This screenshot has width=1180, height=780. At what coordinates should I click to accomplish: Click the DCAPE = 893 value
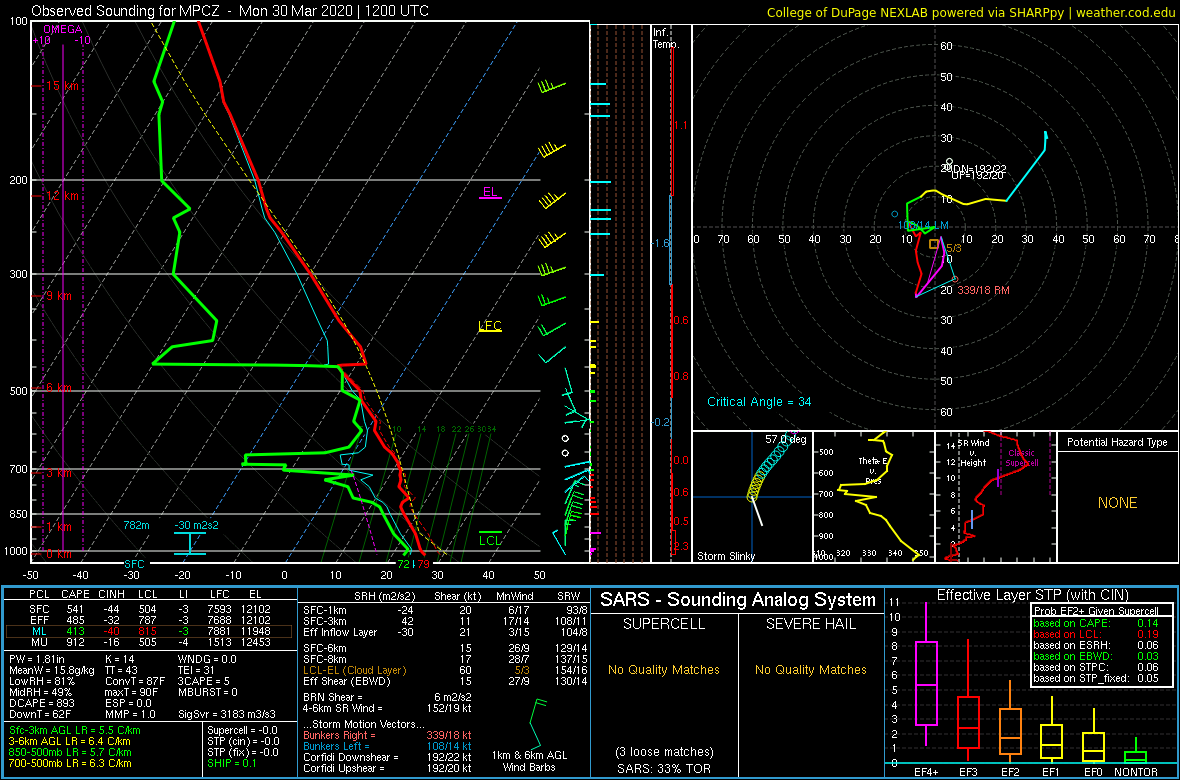[x=42, y=701]
